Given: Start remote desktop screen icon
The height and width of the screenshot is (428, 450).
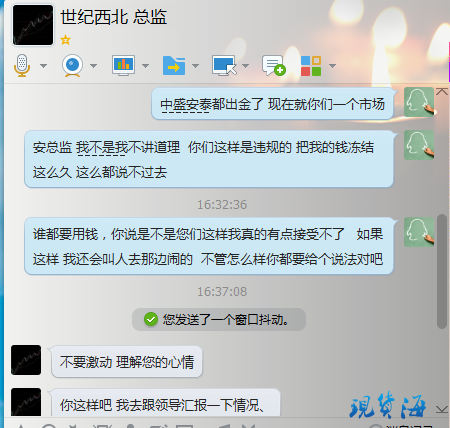Looking at the screenshot, I should 224,65.
